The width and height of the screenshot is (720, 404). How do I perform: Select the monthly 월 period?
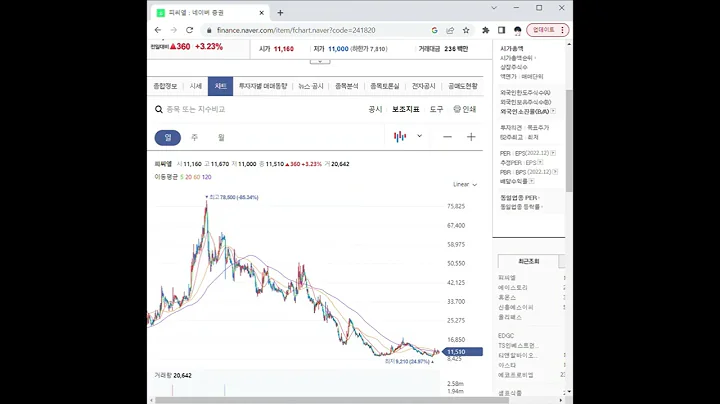pos(221,137)
